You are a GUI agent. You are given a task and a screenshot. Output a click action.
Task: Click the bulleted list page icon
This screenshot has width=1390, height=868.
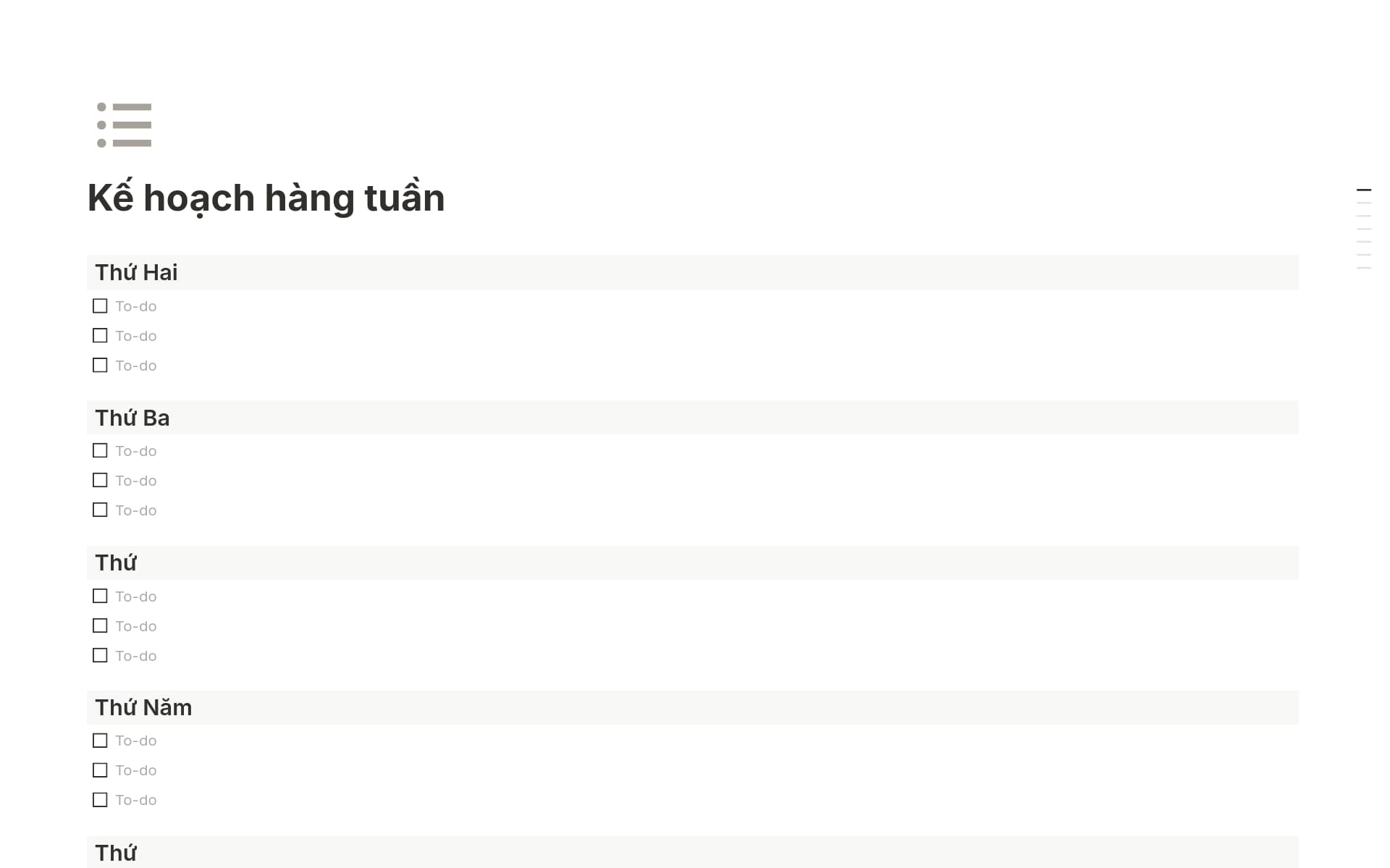coord(124,125)
